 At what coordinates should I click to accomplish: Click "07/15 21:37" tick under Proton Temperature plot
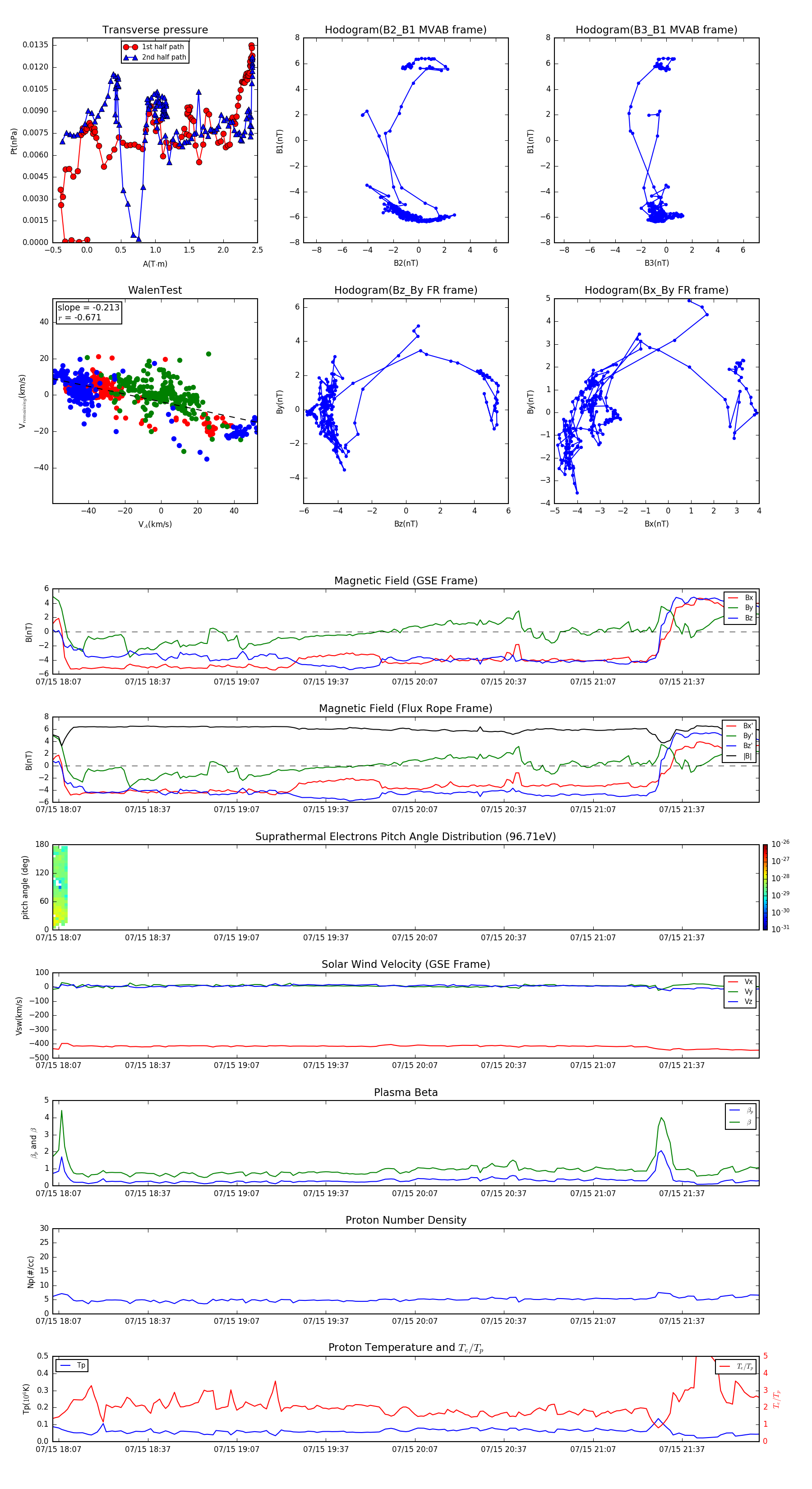coord(682,1449)
